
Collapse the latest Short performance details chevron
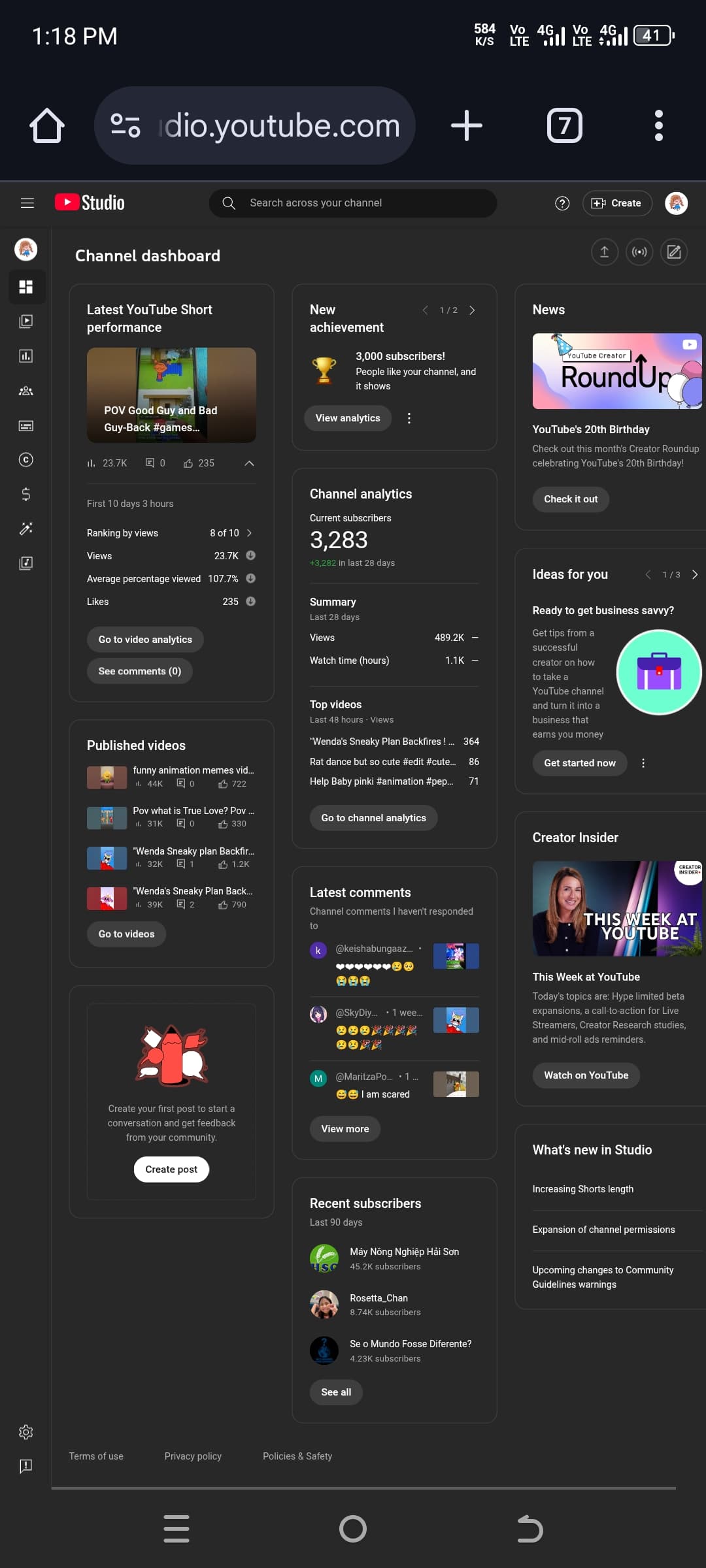(249, 463)
